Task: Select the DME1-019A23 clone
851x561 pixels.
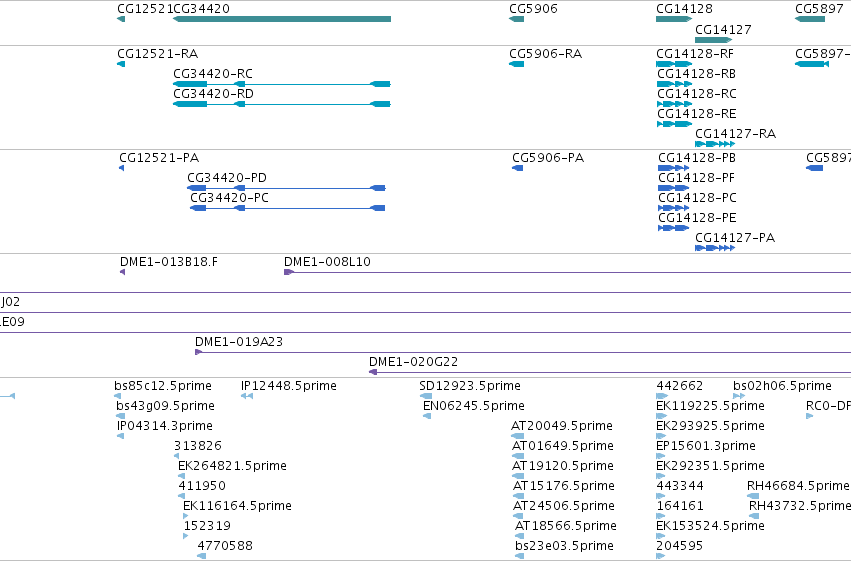Action: click(x=523, y=352)
